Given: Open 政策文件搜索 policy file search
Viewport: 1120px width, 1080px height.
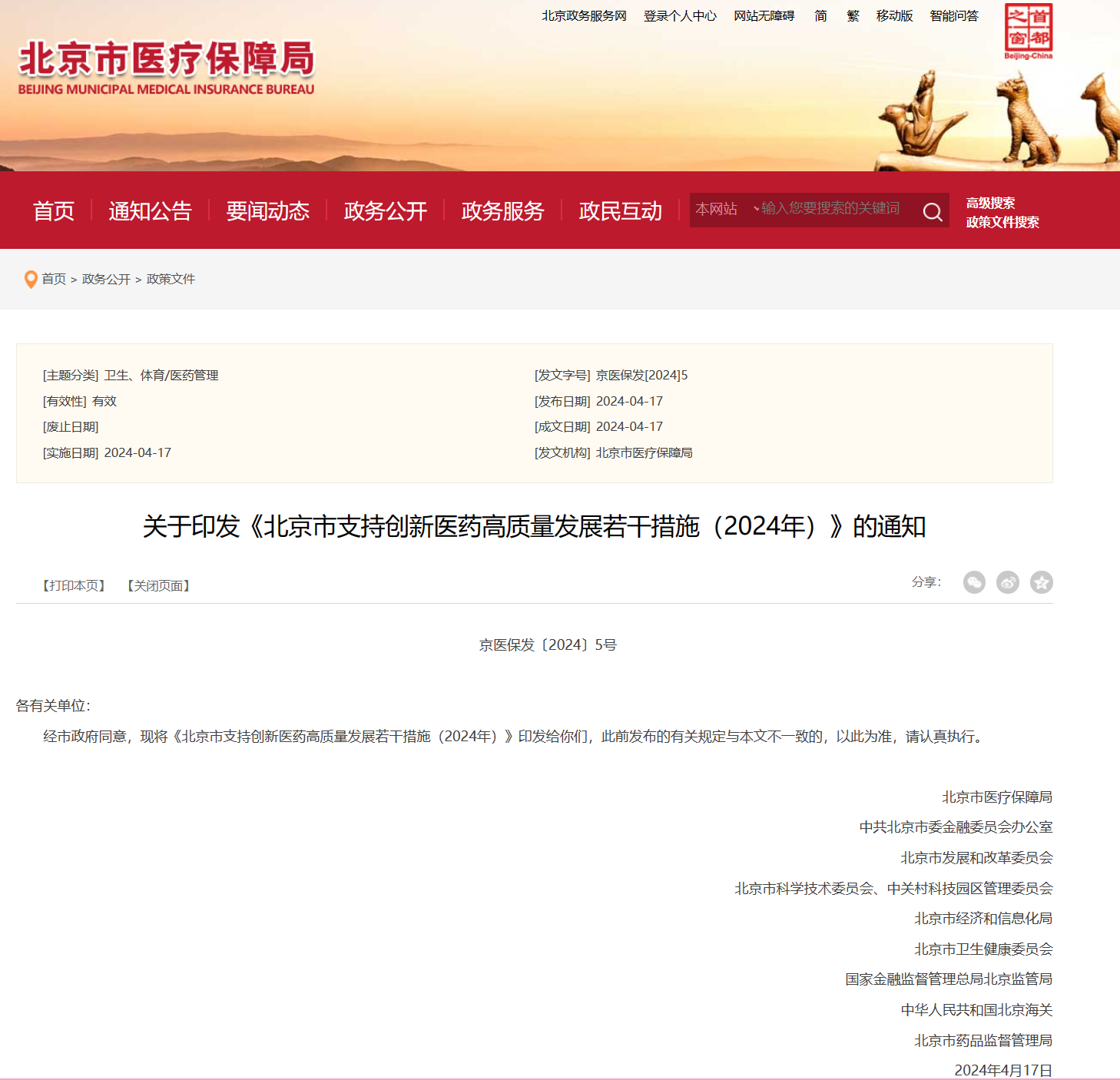Looking at the screenshot, I should coord(1002,222).
